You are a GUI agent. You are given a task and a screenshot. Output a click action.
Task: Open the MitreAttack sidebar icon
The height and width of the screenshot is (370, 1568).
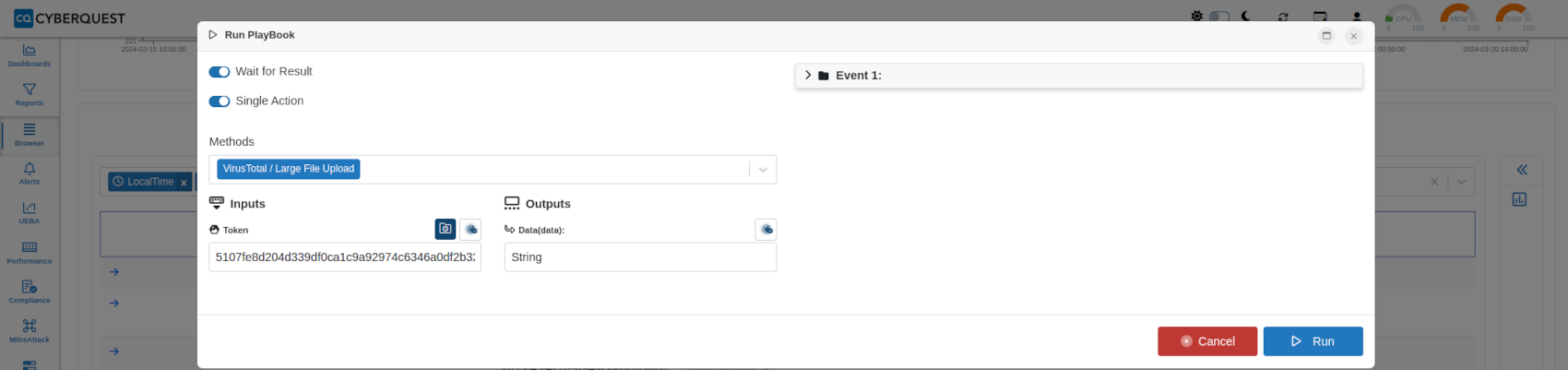[x=30, y=330]
